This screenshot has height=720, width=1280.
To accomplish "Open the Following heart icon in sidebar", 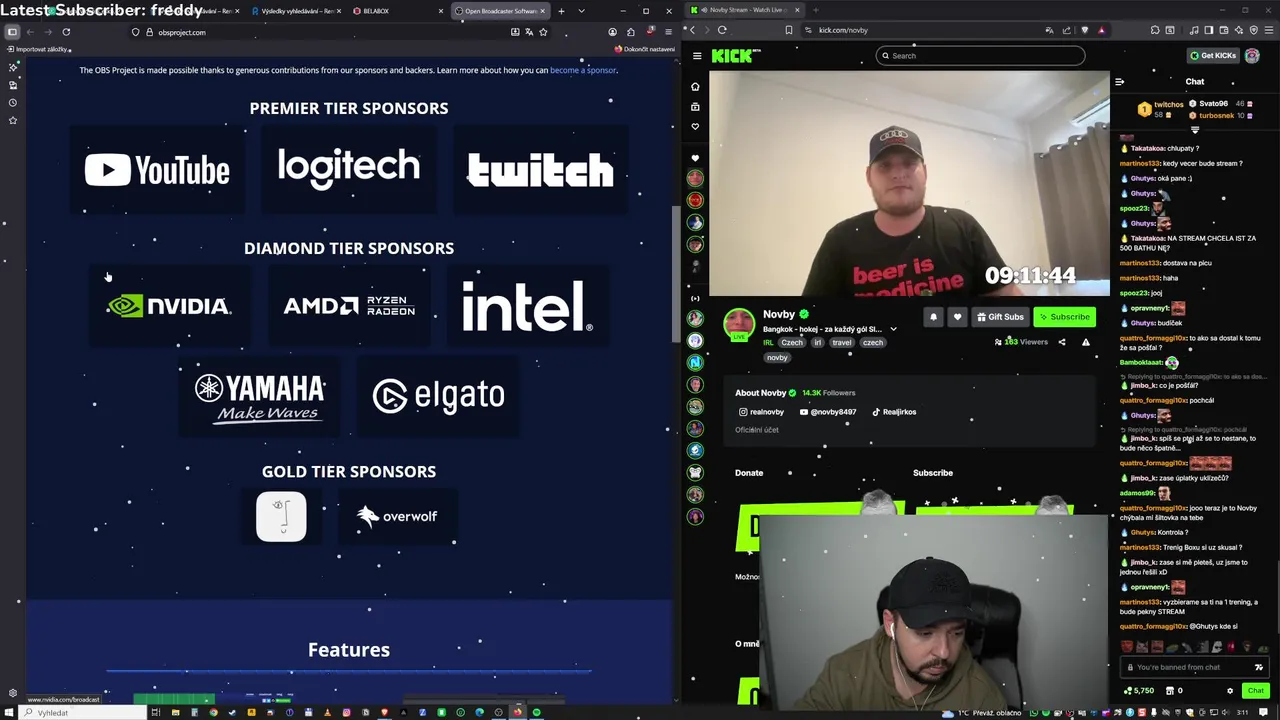I will [695, 127].
